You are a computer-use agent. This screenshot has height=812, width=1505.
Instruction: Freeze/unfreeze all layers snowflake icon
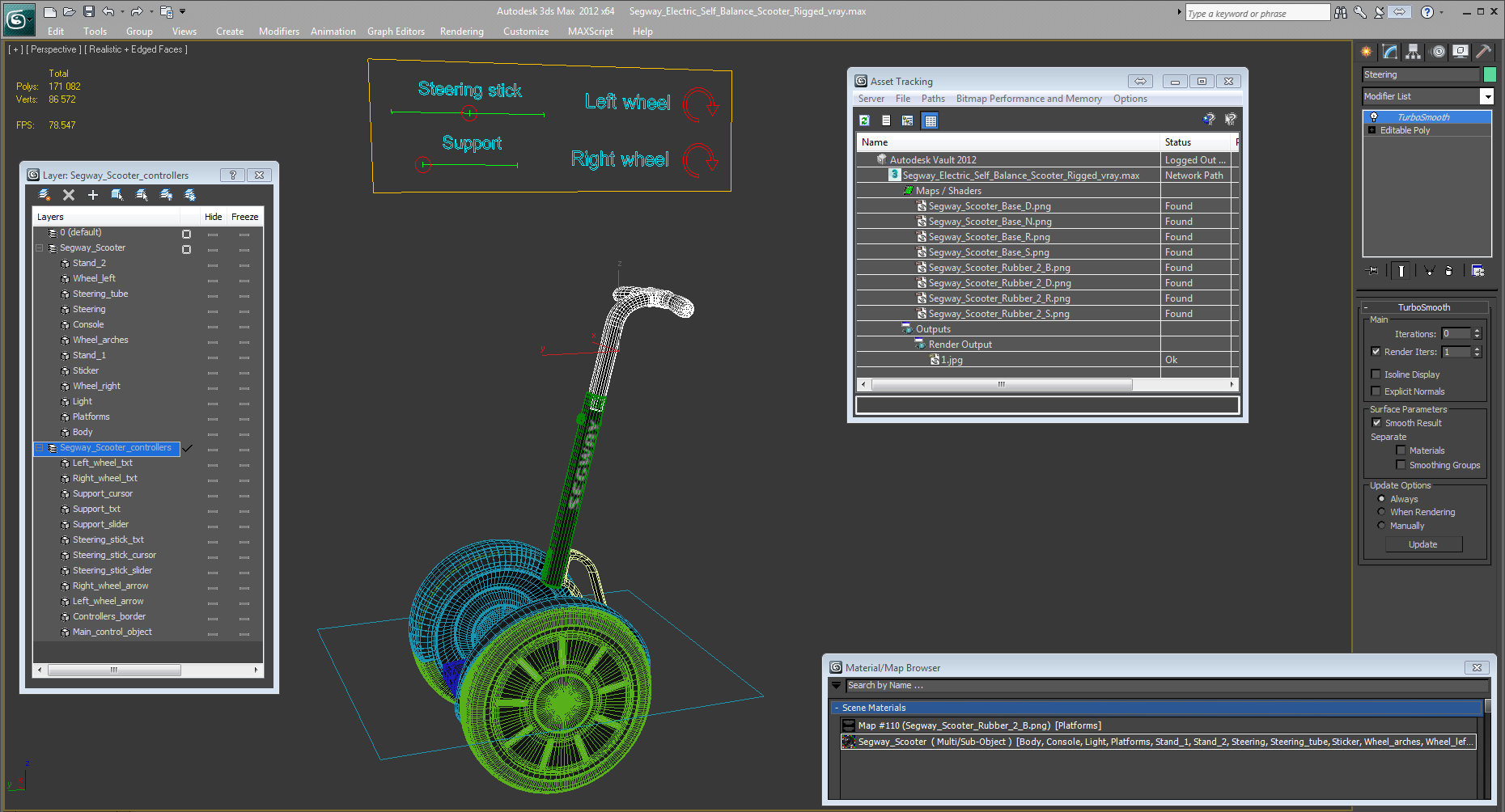tap(190, 195)
